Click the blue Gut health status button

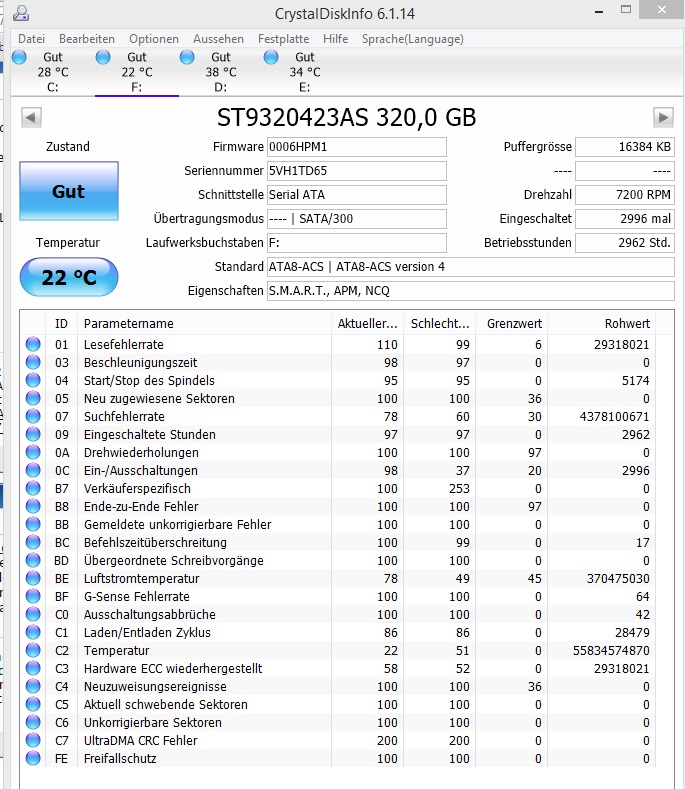pyautogui.click(x=69, y=191)
